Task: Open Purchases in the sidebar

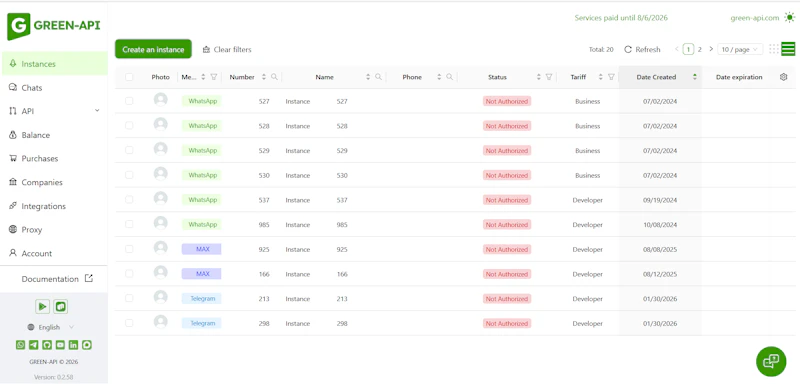Action: click(x=55, y=159)
